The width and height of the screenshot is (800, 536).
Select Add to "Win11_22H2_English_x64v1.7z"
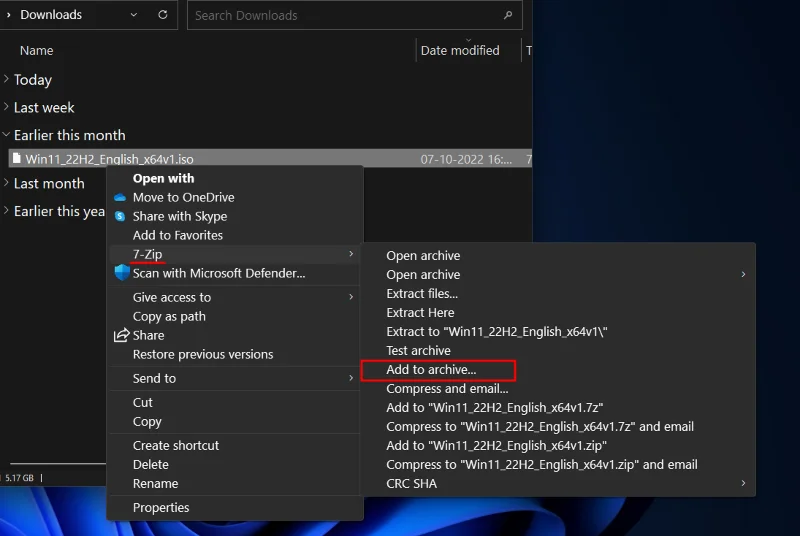[x=494, y=407]
